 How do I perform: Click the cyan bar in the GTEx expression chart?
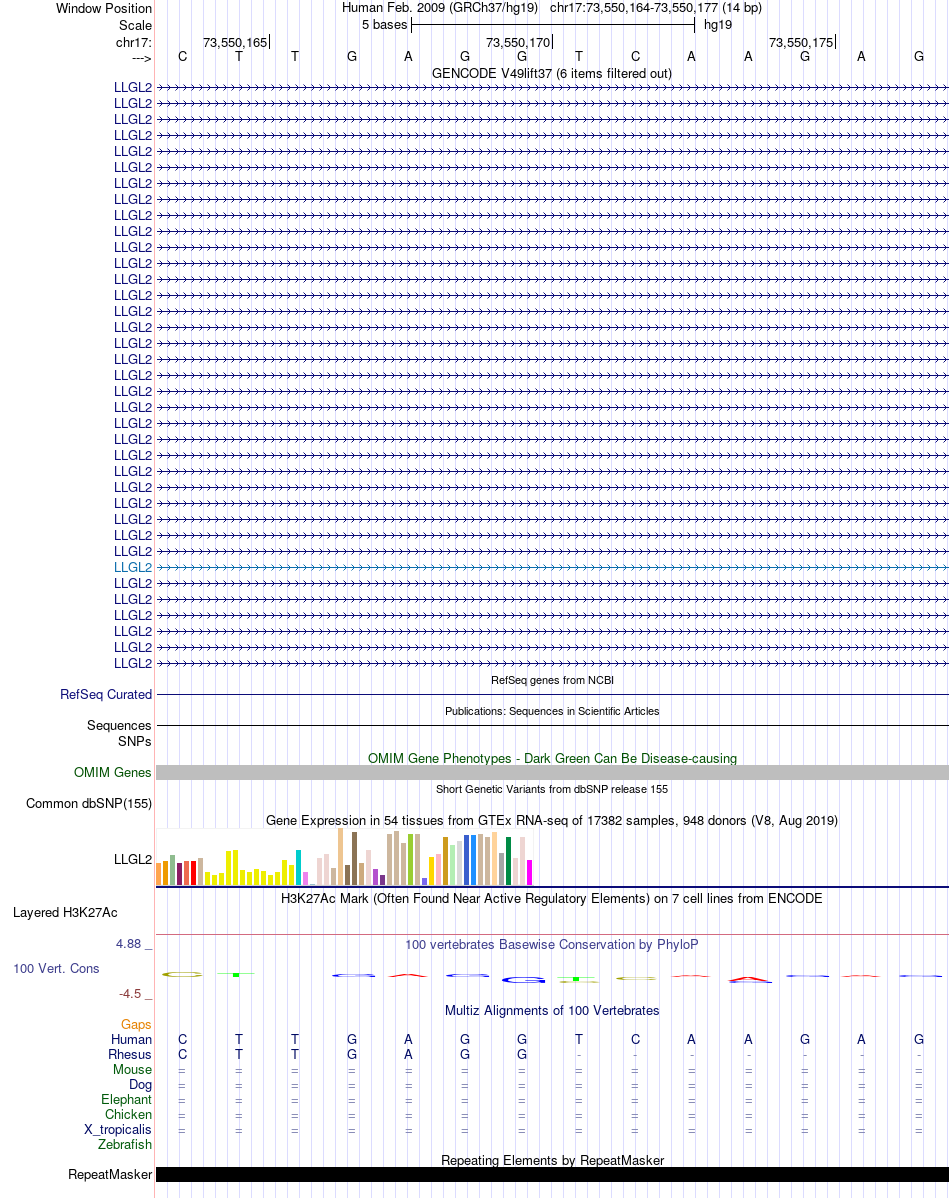[299, 867]
